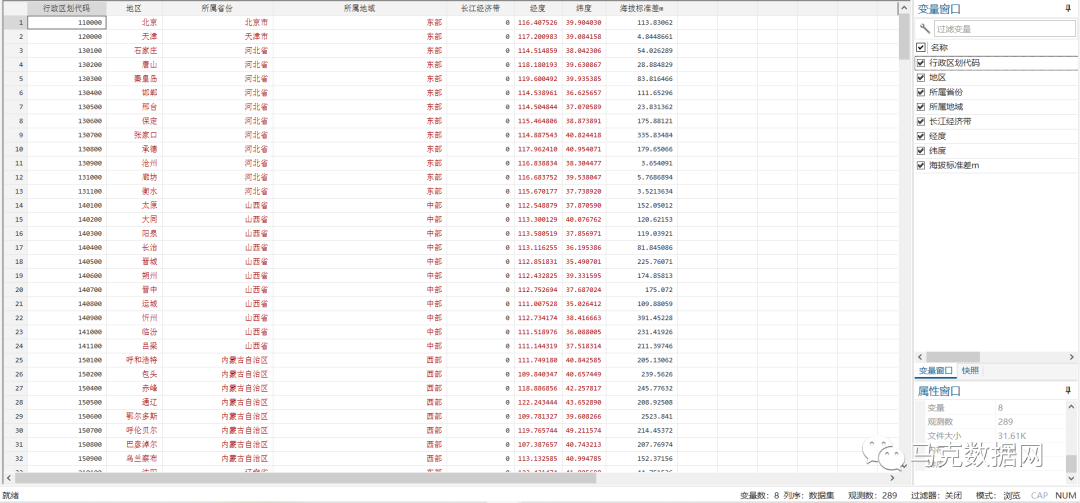Screen dimensions: 1080x503
Task: Click the data grid scroll-right arrow
Action: click(893, 478)
